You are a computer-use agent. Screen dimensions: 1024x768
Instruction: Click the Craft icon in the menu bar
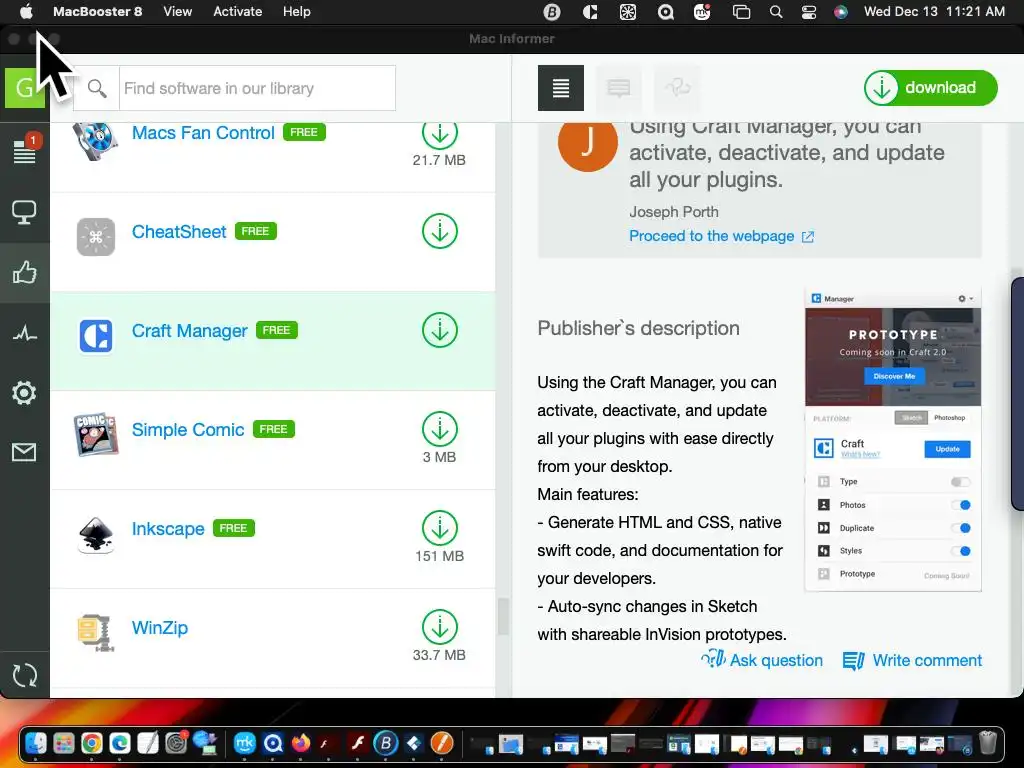pos(590,12)
